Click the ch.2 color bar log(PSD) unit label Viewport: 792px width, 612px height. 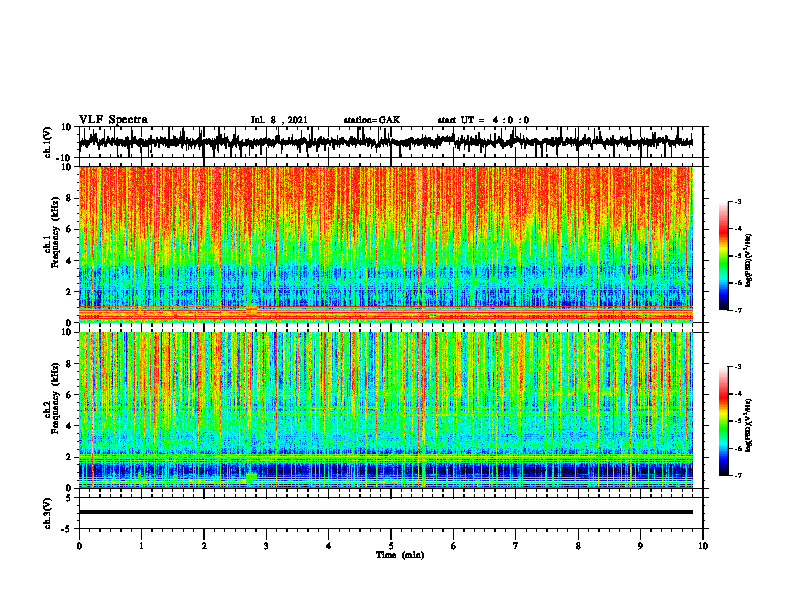point(749,425)
